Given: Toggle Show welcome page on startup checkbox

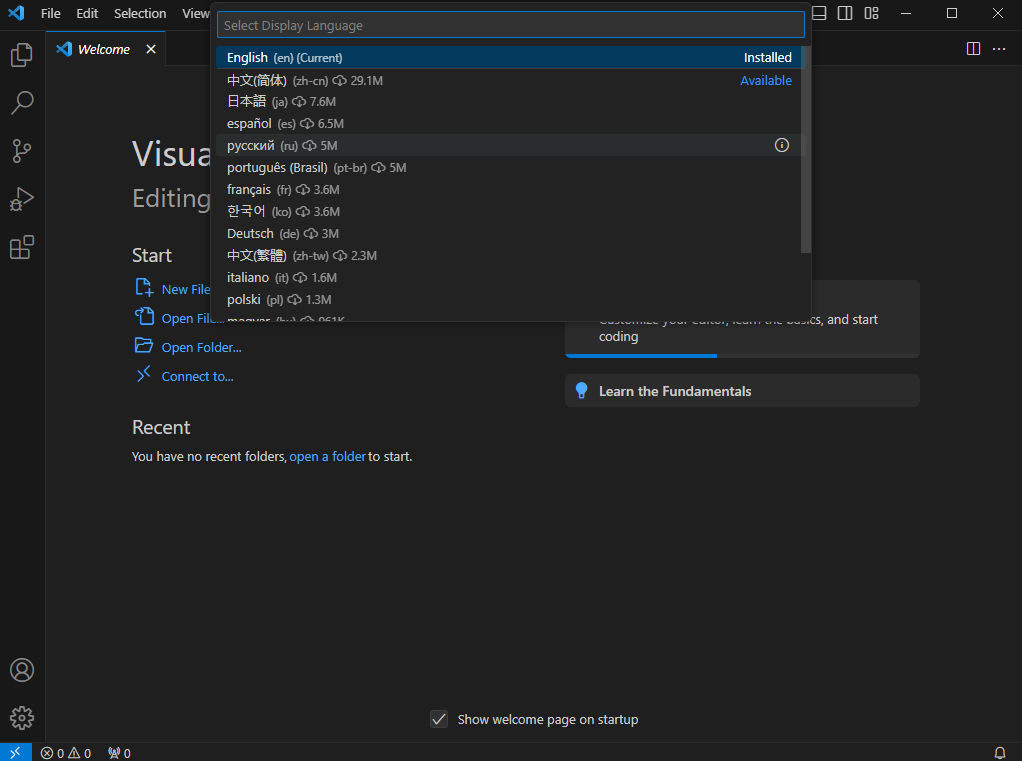Looking at the screenshot, I should click(439, 719).
